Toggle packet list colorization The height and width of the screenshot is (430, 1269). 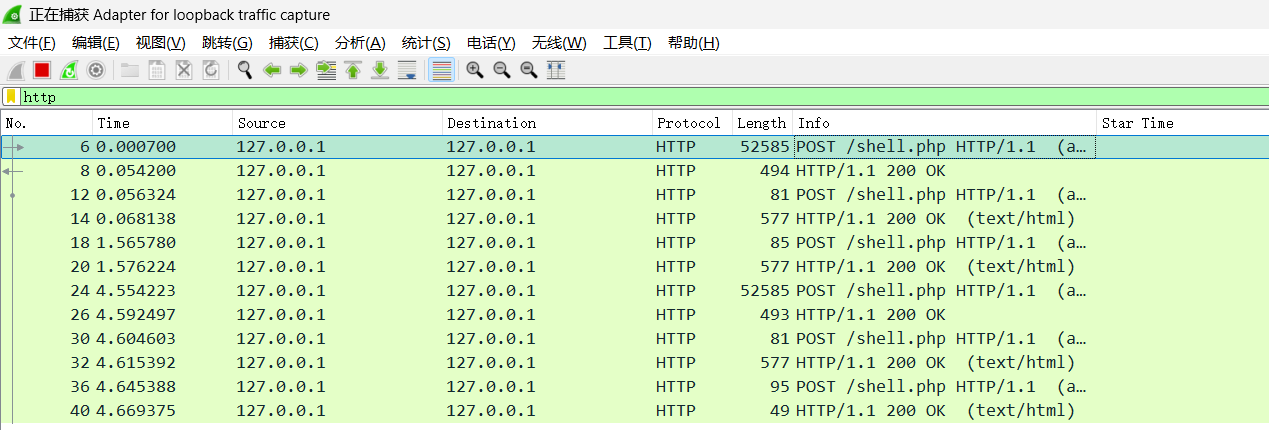(x=441, y=70)
